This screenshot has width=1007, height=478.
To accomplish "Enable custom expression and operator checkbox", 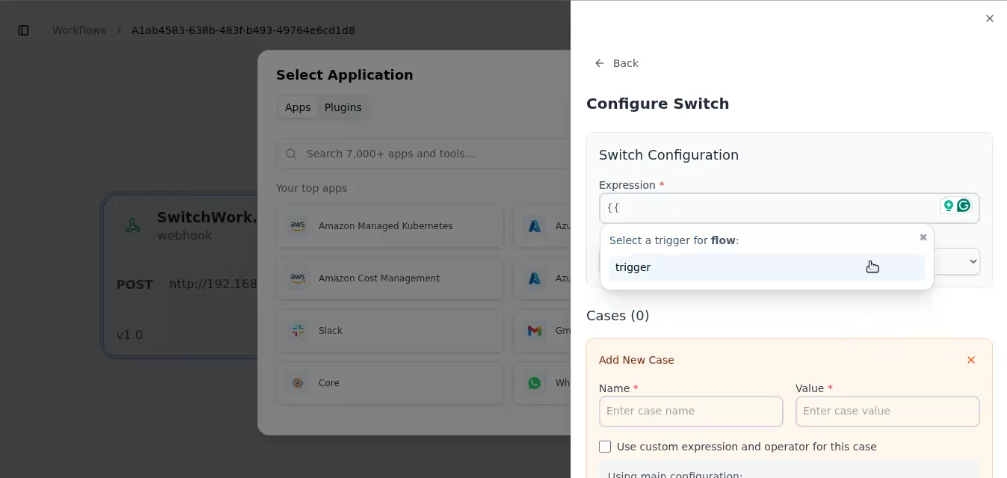I will [605, 447].
